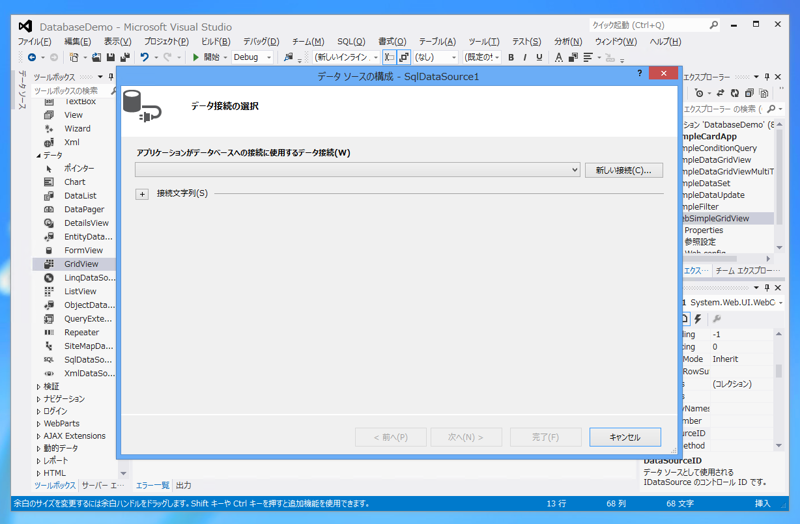
Task: Click the text alignment icon
Action: point(588,57)
